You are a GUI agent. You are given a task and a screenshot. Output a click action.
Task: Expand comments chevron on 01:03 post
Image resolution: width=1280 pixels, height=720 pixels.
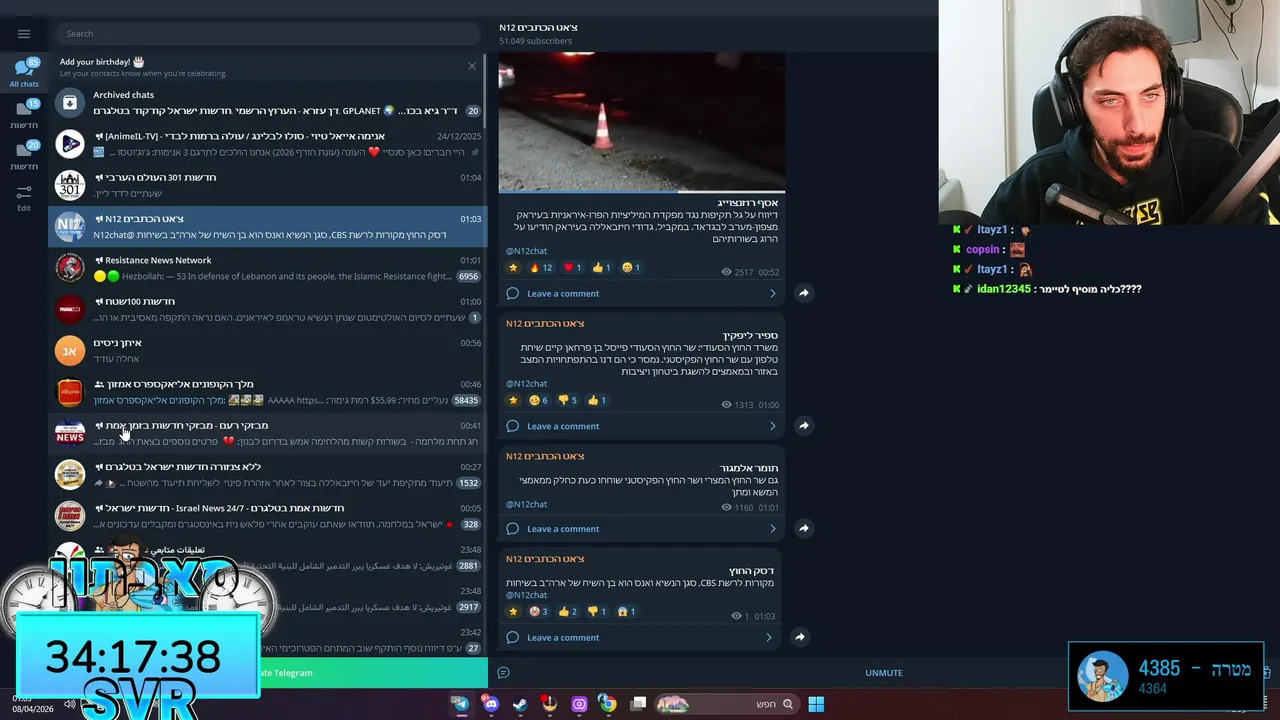point(768,637)
